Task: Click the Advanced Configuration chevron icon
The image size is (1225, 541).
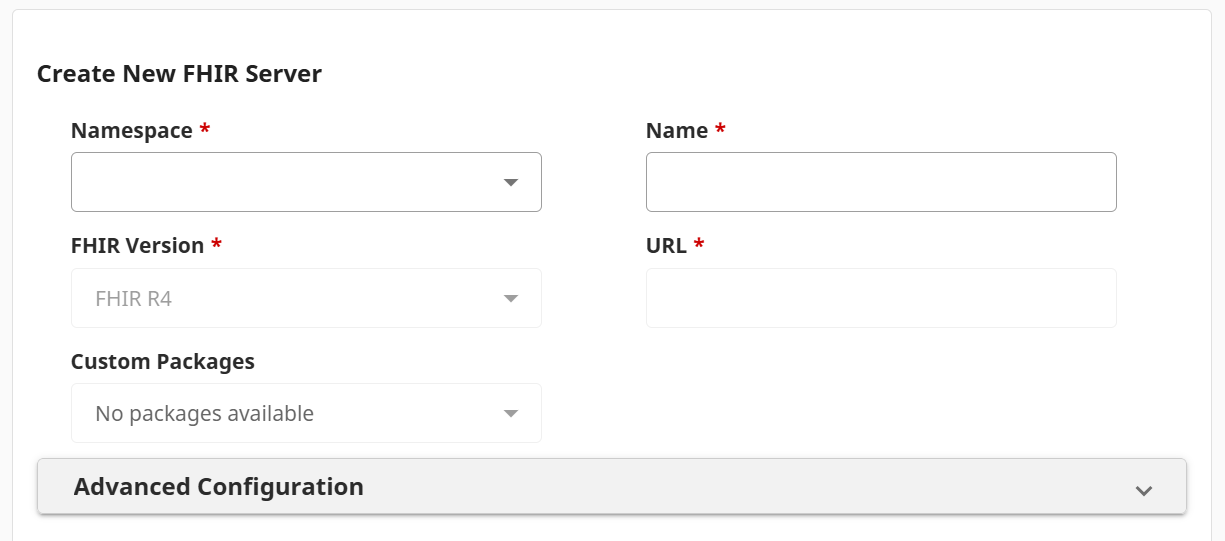Action: (x=1144, y=490)
